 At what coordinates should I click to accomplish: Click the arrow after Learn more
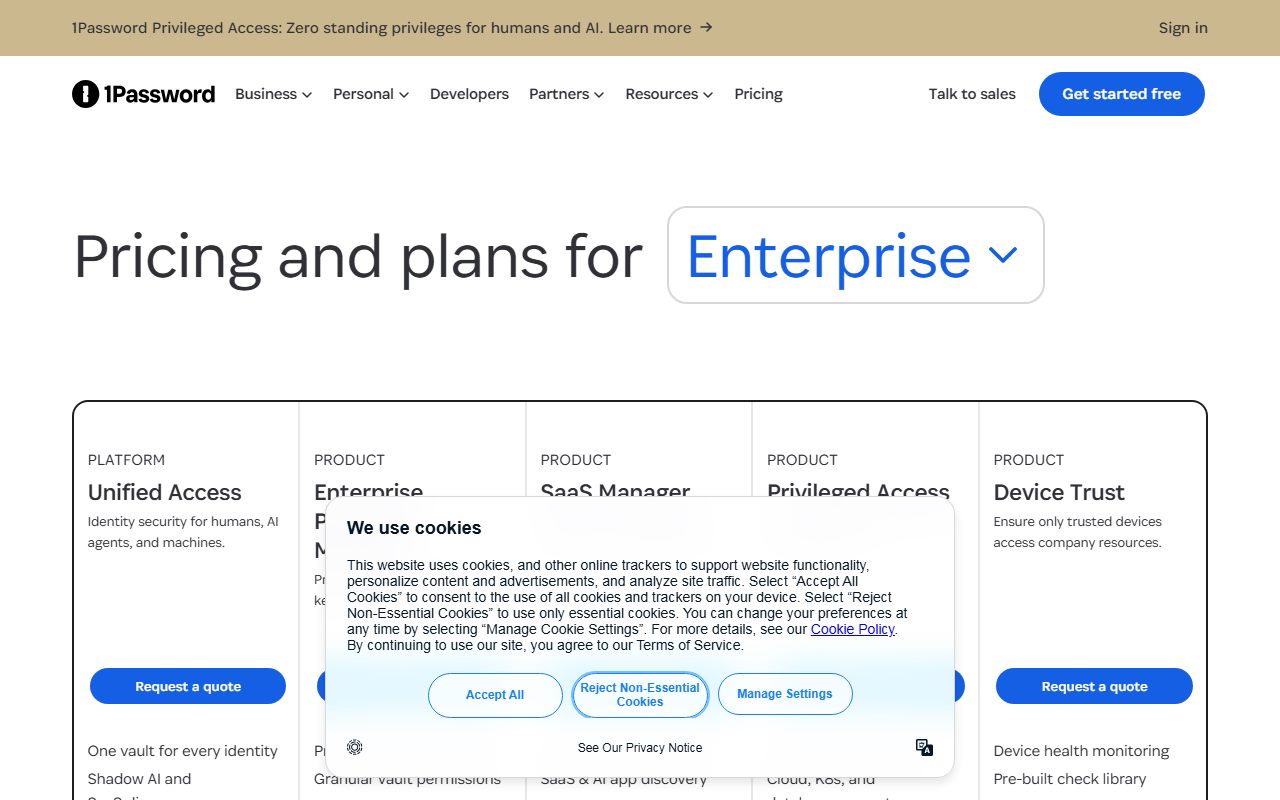(706, 28)
